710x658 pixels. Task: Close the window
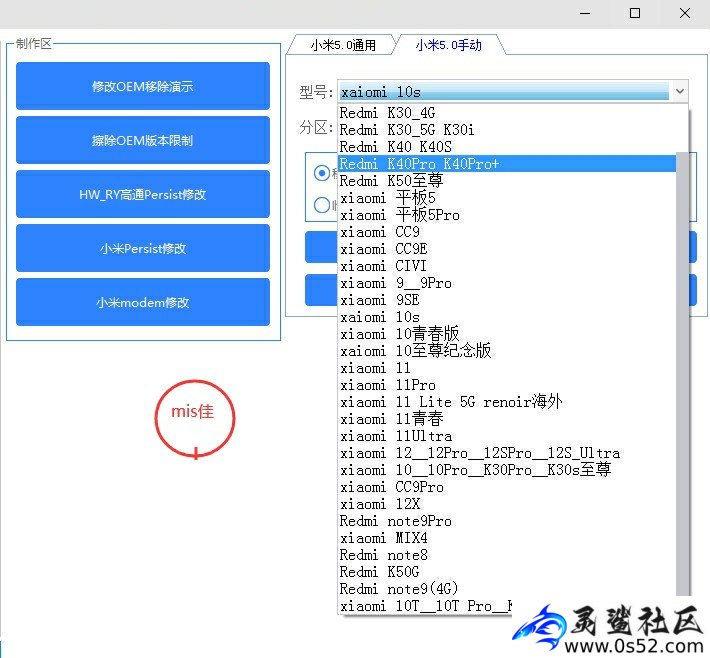[x=685, y=13]
